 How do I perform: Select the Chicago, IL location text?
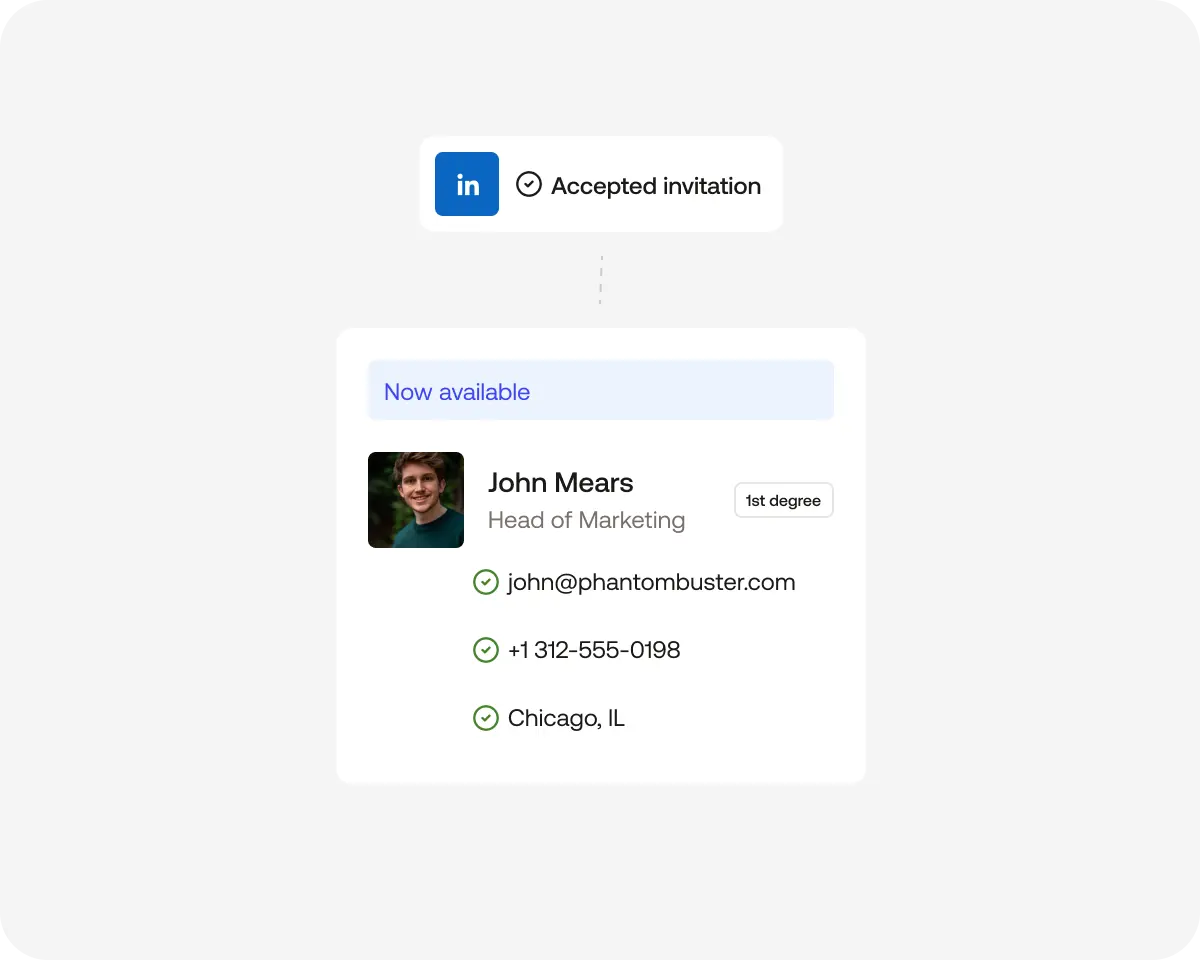(566, 718)
